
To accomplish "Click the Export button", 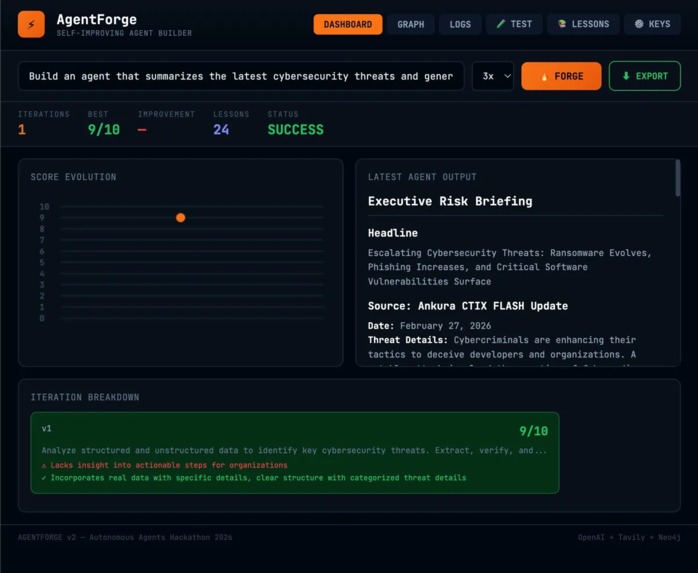I will 645,76.
